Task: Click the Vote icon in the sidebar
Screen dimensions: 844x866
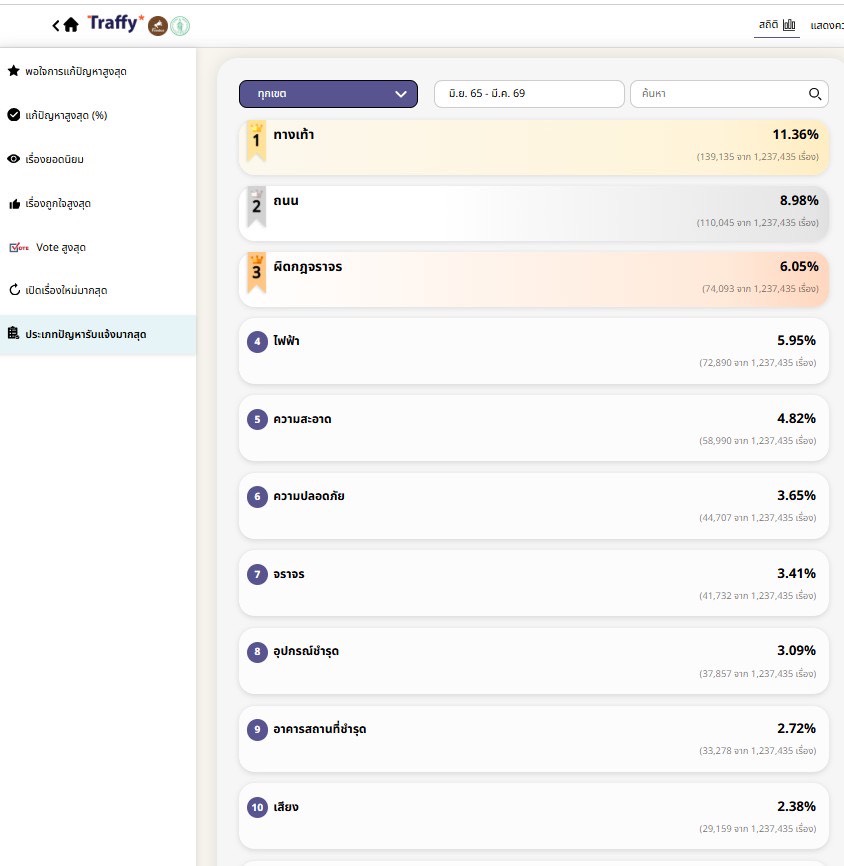Action: coord(18,247)
